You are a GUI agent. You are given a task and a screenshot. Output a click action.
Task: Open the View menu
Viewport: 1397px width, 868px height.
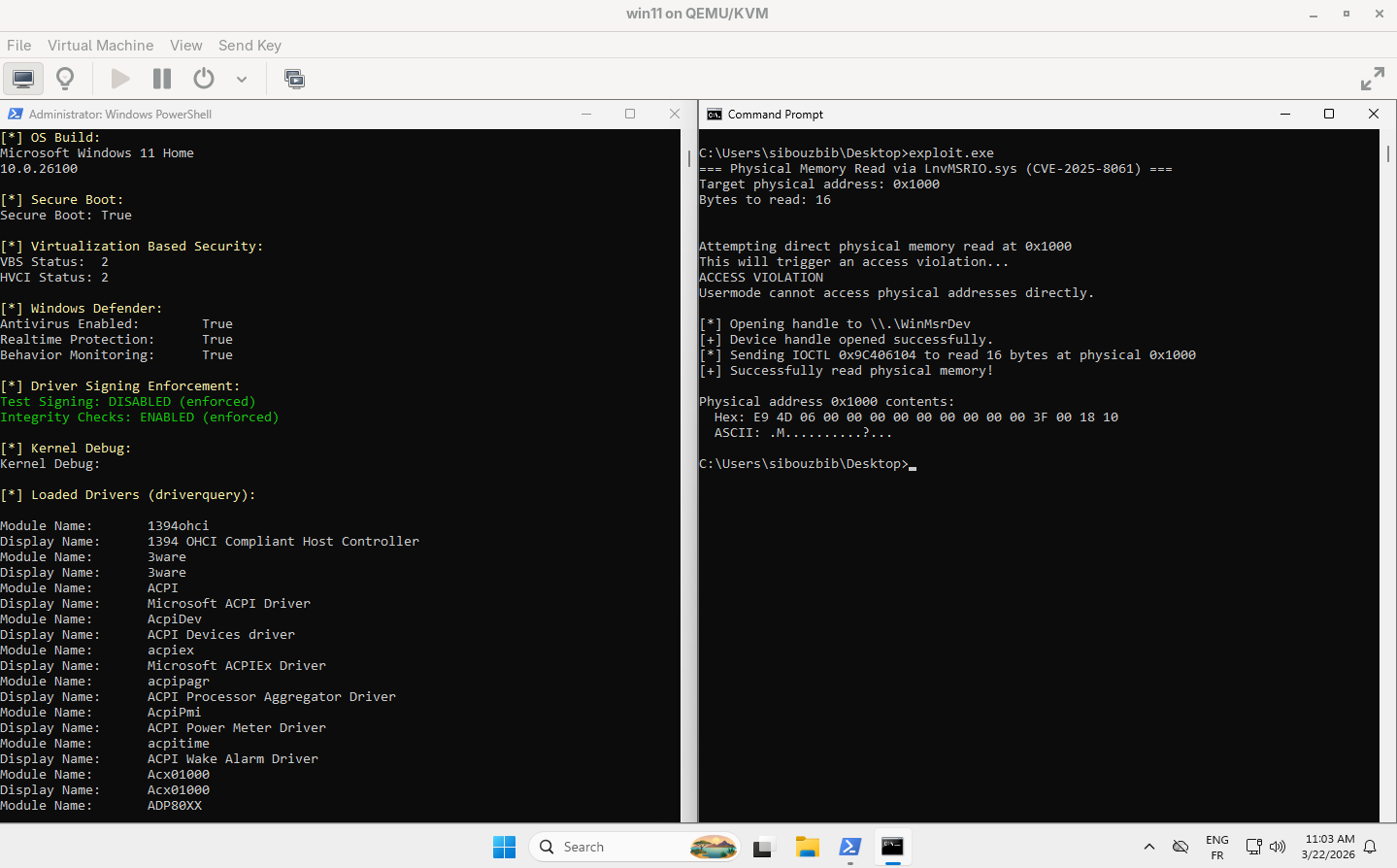tap(185, 46)
